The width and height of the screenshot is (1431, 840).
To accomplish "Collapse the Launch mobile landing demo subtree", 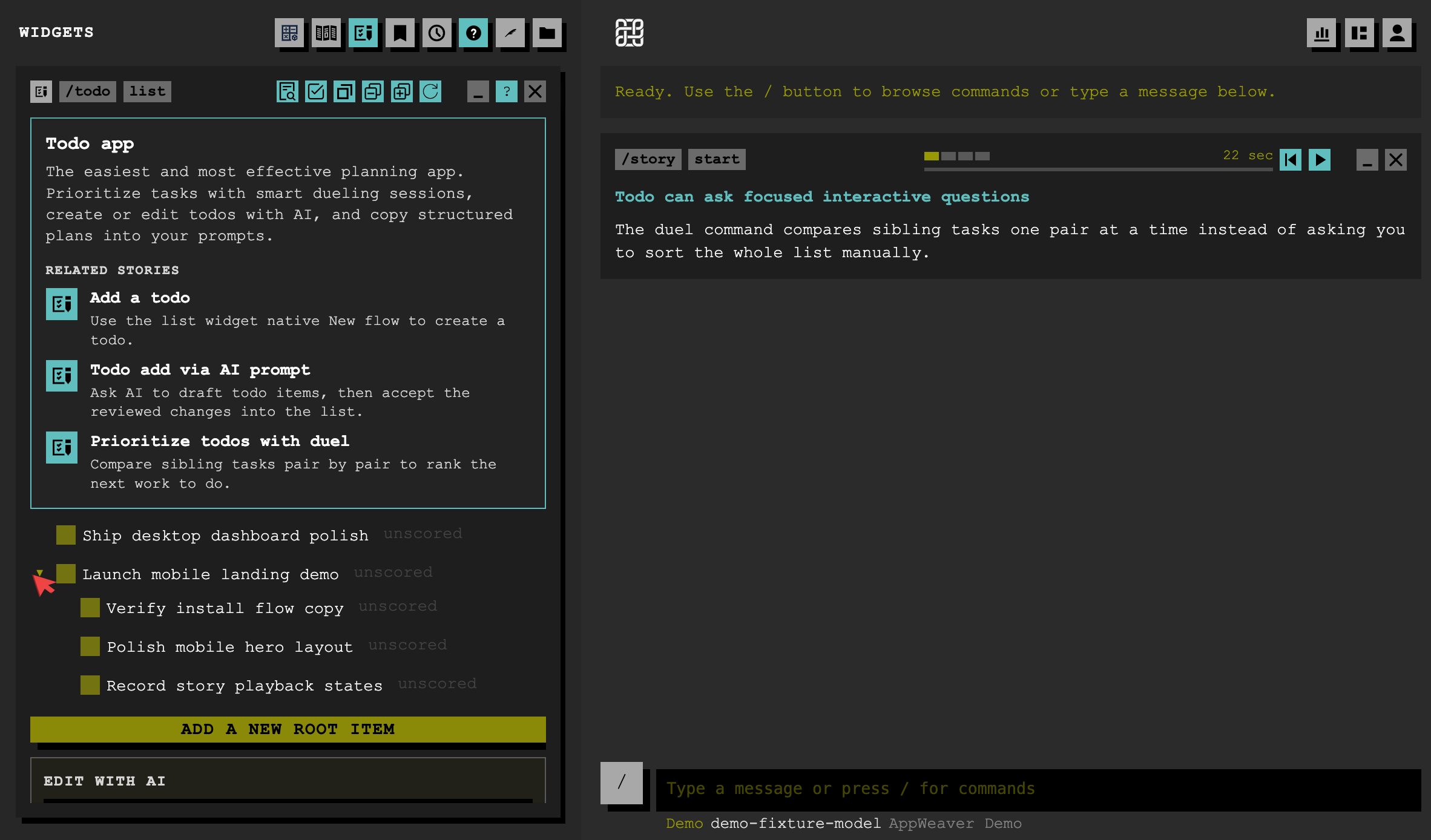I will tap(40, 573).
